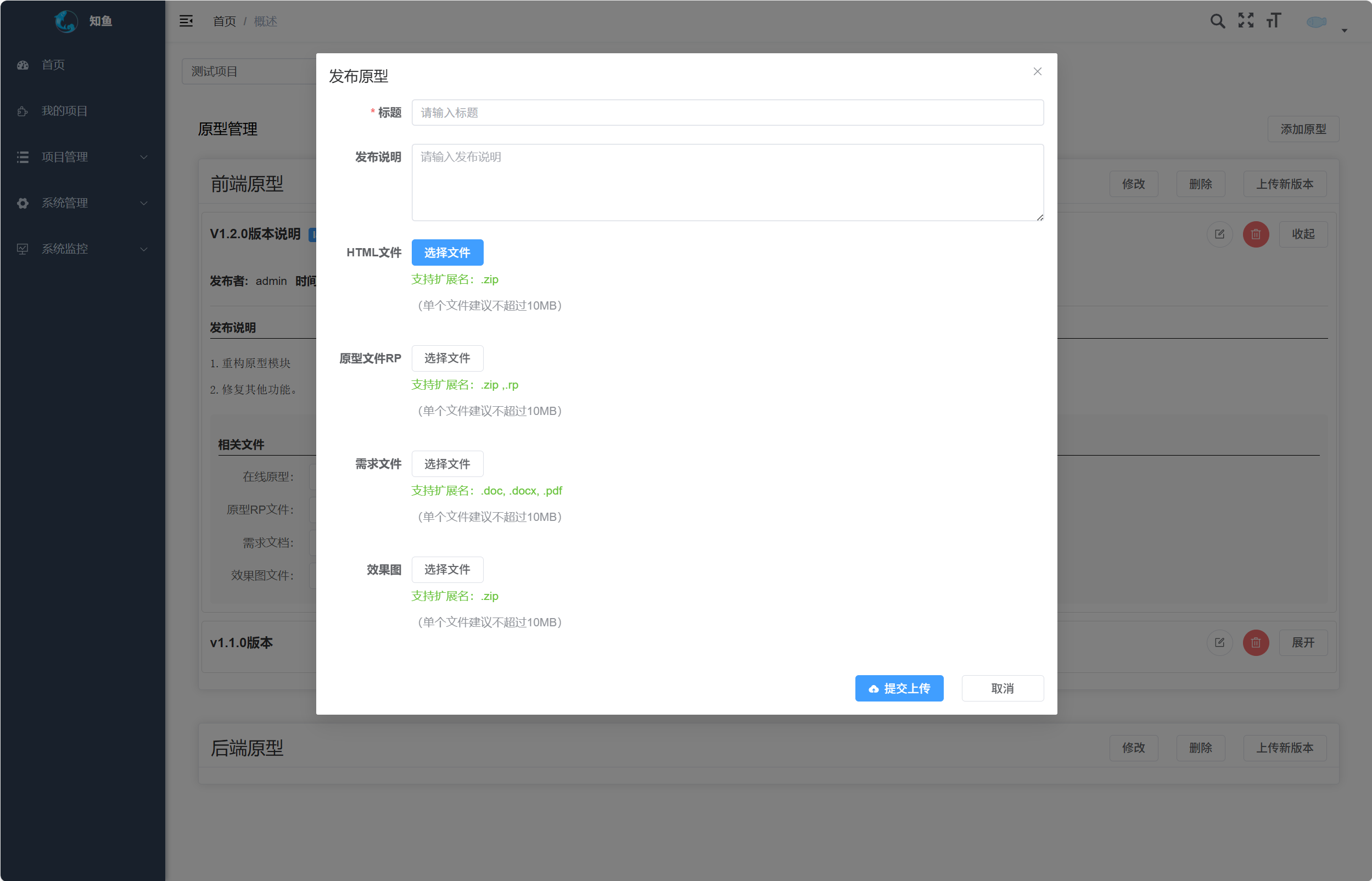The width and height of the screenshot is (1372, 881).
Task: Click 添加原型 button
Action: (x=1303, y=130)
